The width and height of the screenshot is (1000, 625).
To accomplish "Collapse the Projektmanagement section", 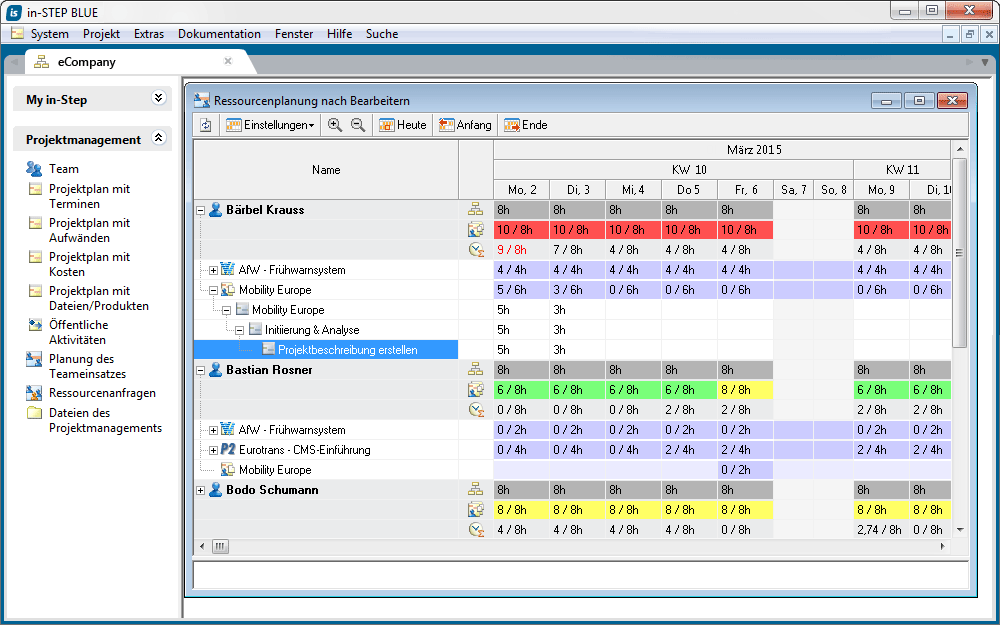I will 158,139.
